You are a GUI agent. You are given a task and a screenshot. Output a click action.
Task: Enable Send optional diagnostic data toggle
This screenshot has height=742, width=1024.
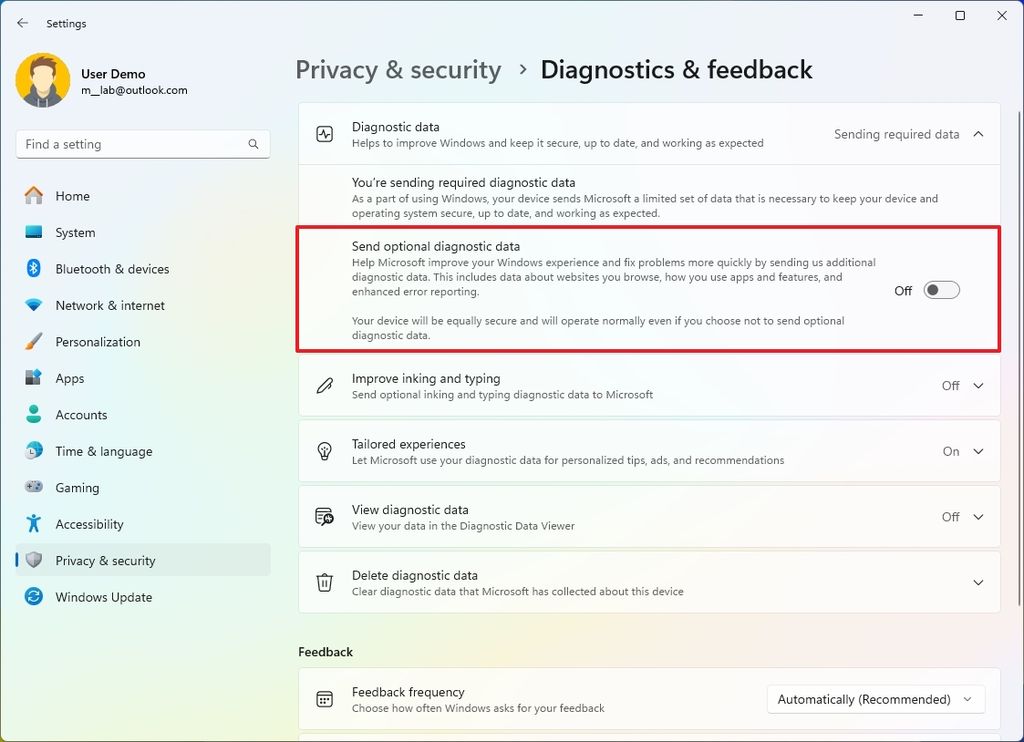pyautogui.click(x=941, y=290)
